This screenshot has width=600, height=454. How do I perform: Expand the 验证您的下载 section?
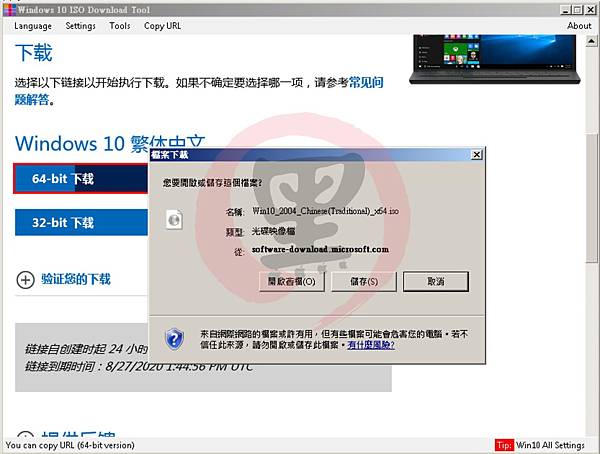(76, 279)
